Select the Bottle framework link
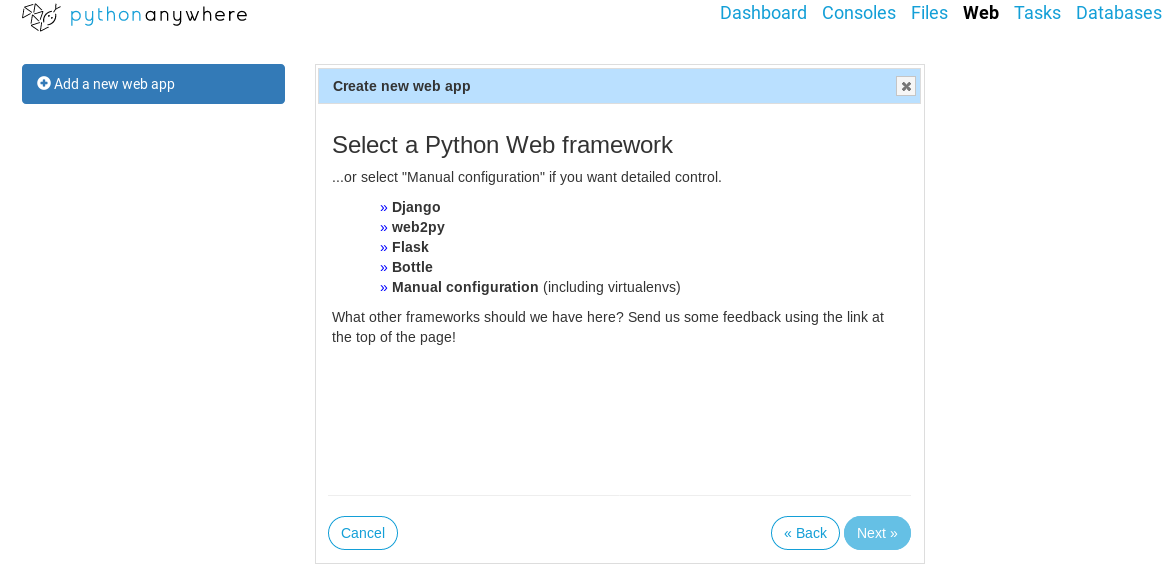 point(412,267)
